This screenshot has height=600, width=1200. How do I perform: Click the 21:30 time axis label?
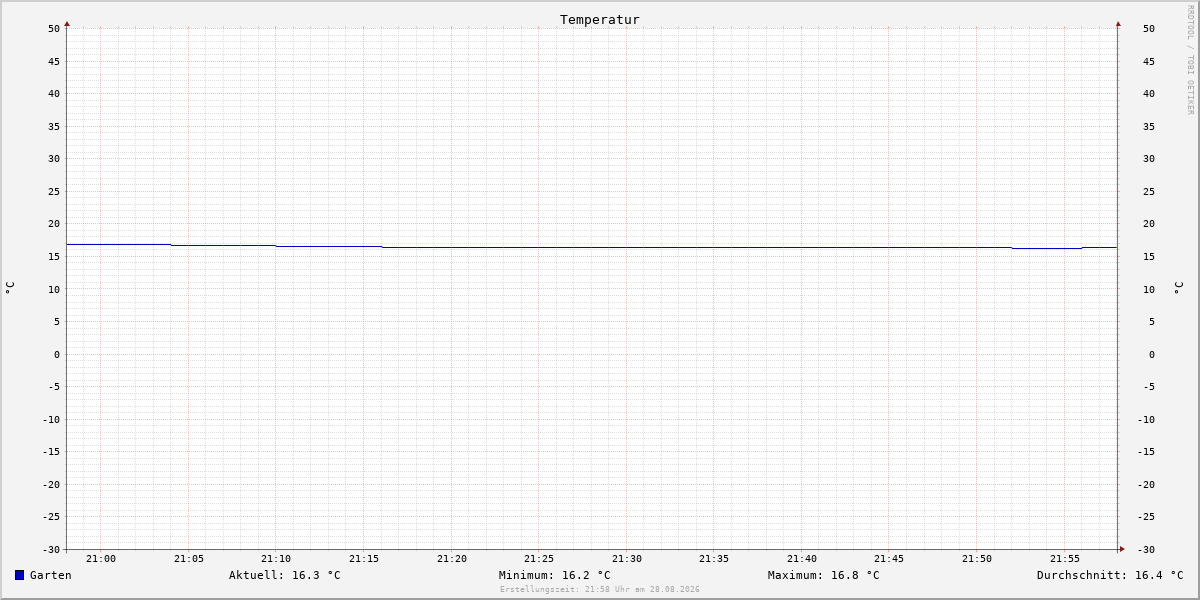627,559
